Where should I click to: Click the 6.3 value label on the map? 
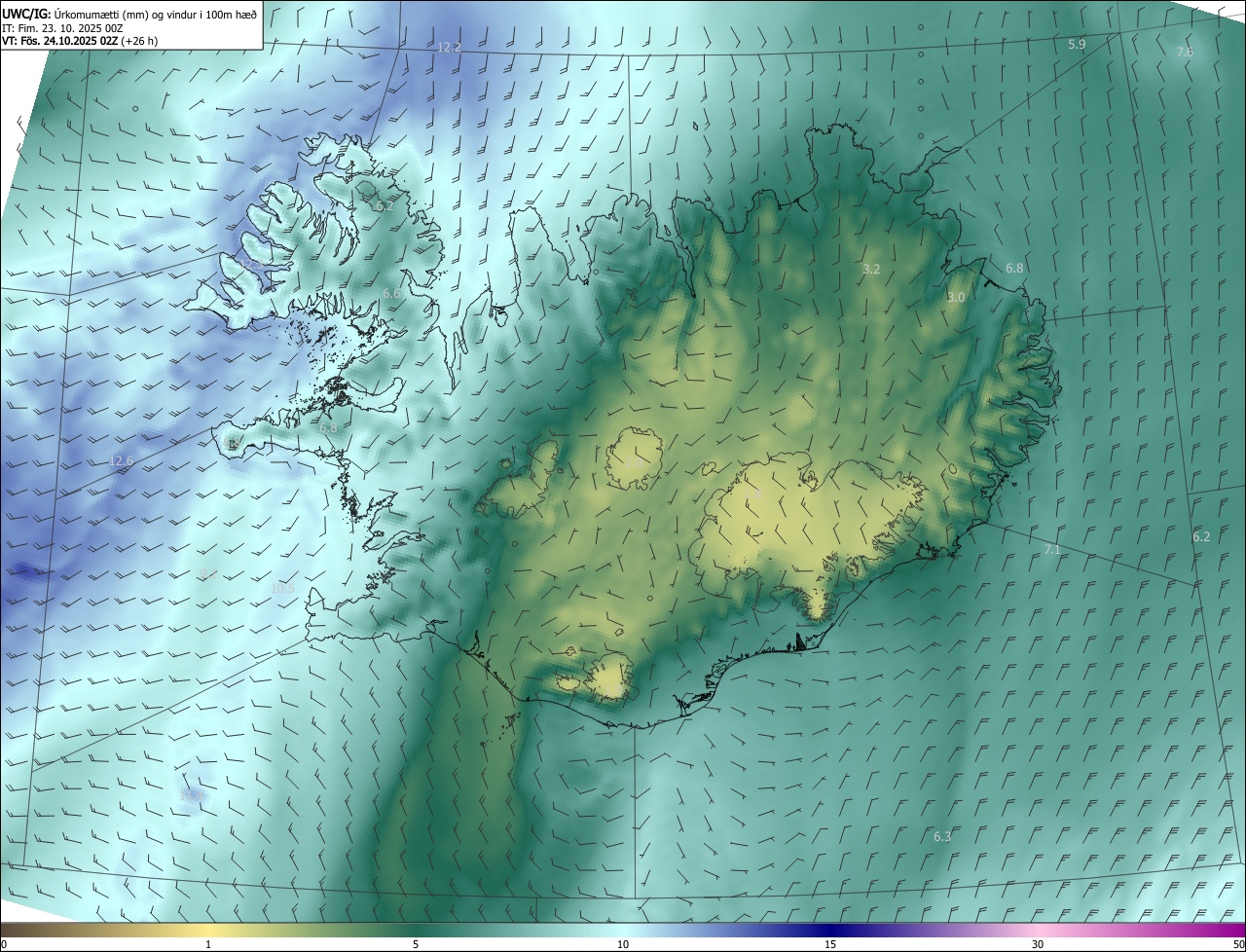pyautogui.click(x=942, y=837)
